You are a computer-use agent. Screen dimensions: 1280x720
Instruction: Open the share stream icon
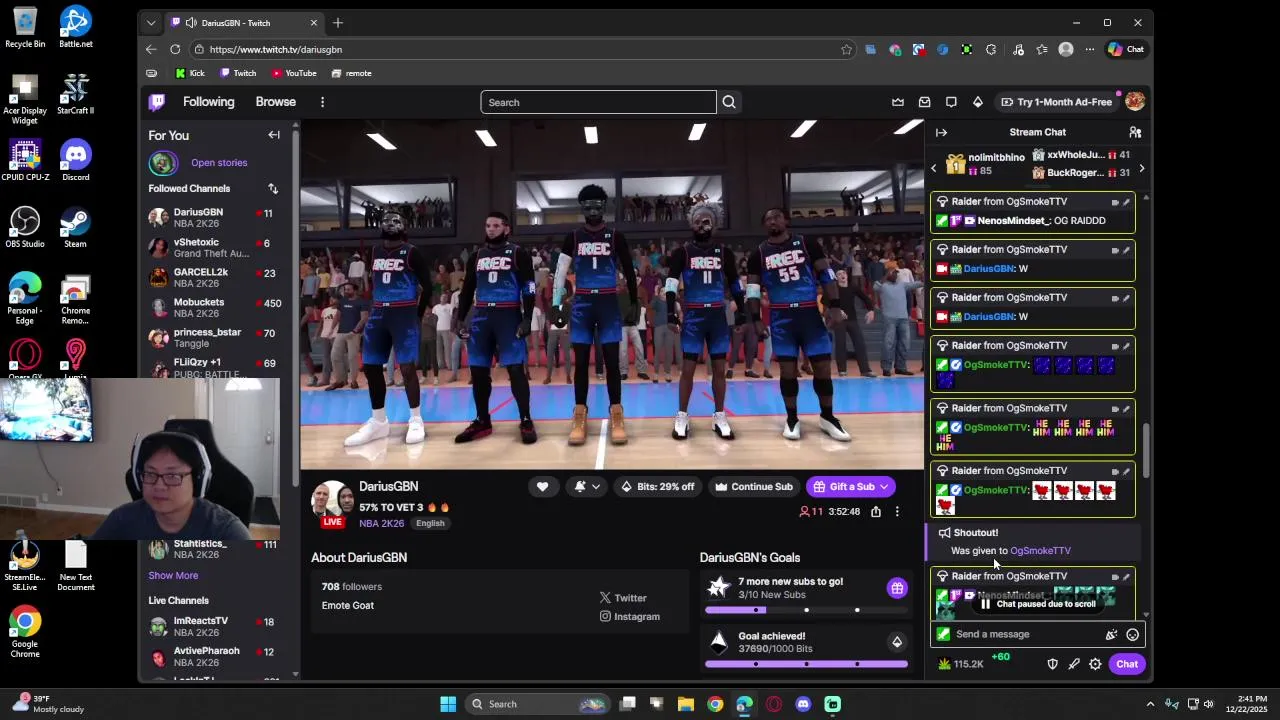pyautogui.click(x=875, y=512)
